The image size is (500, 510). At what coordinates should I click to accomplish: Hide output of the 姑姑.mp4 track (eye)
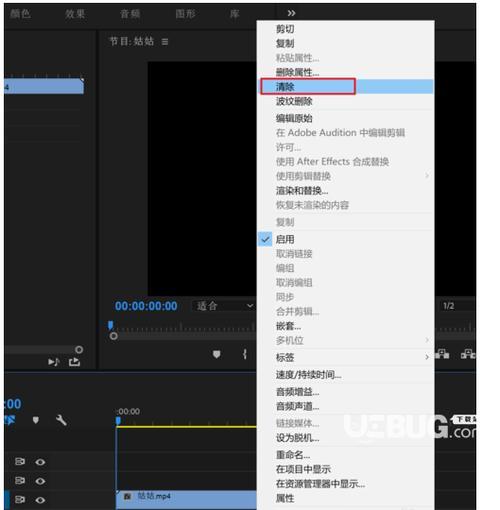coord(40,500)
